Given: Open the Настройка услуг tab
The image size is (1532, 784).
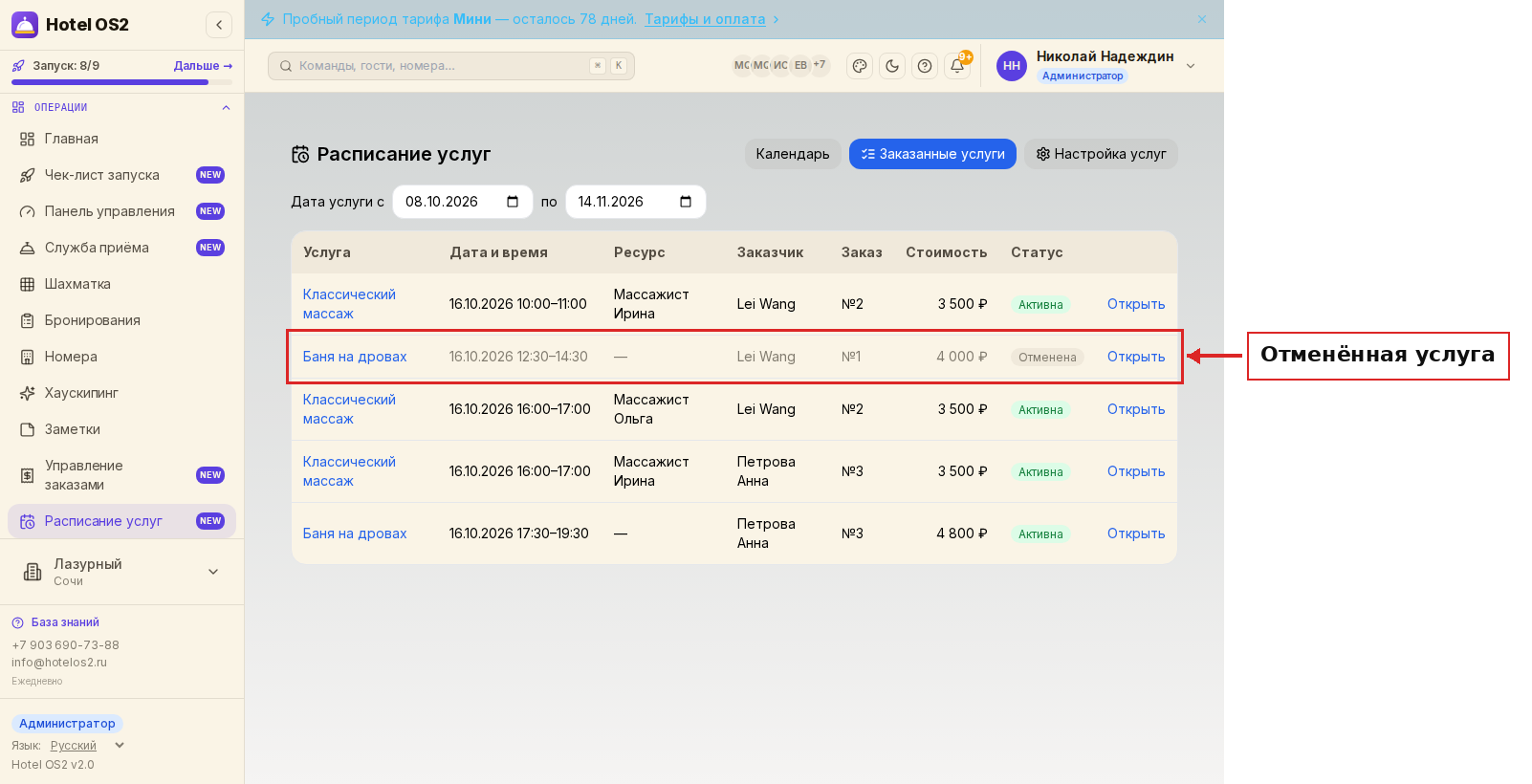Looking at the screenshot, I should [1101, 154].
